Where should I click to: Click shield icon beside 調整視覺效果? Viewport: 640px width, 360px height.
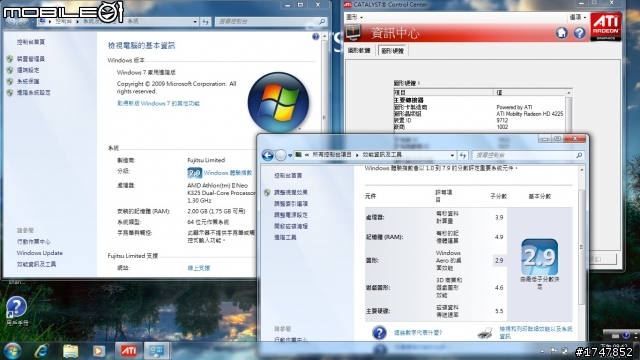click(x=267, y=192)
